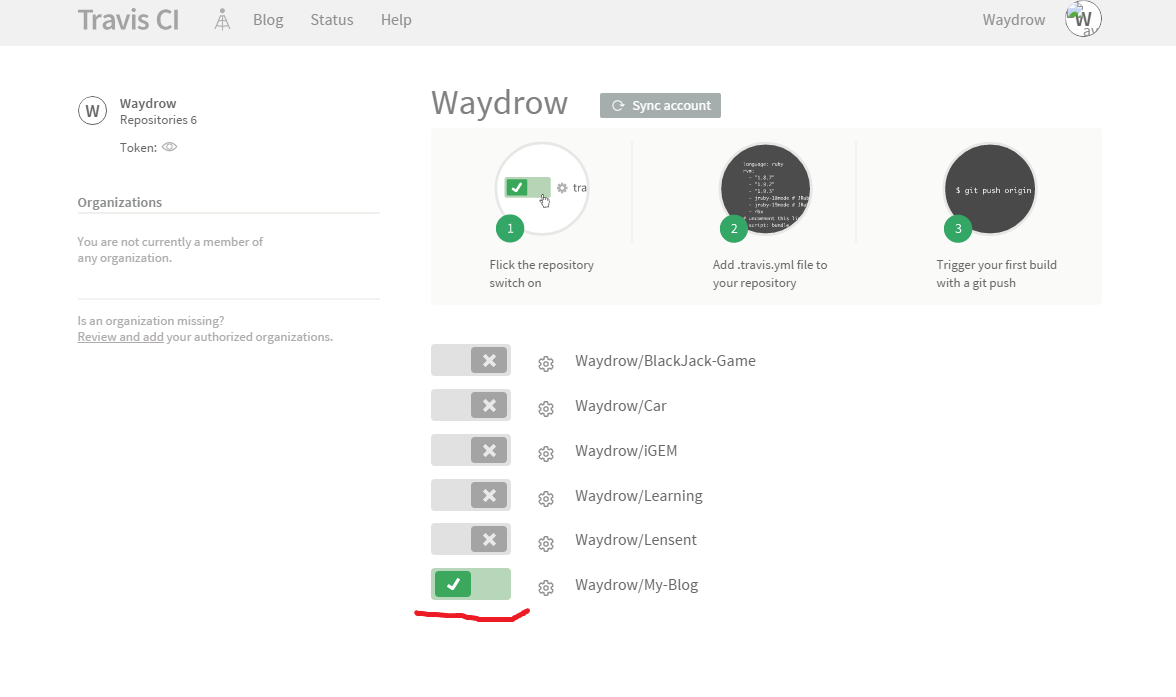The width and height of the screenshot is (1176, 697).
Task: Open the Status page
Action: point(332,20)
